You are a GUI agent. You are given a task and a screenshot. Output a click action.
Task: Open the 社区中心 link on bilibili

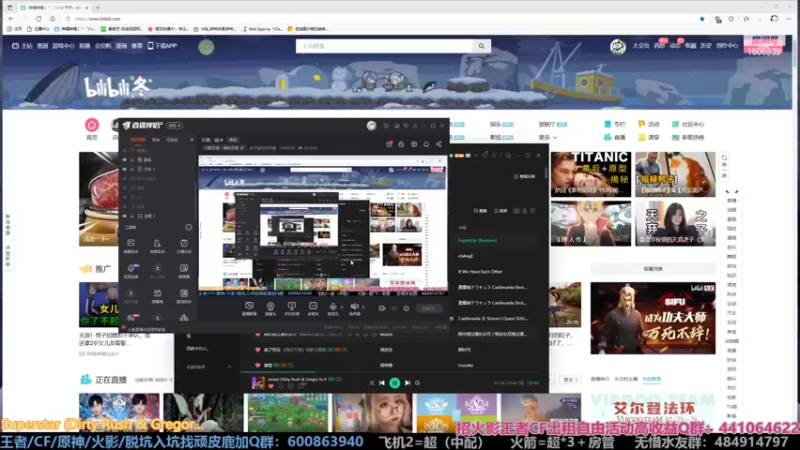pyautogui.click(x=688, y=124)
